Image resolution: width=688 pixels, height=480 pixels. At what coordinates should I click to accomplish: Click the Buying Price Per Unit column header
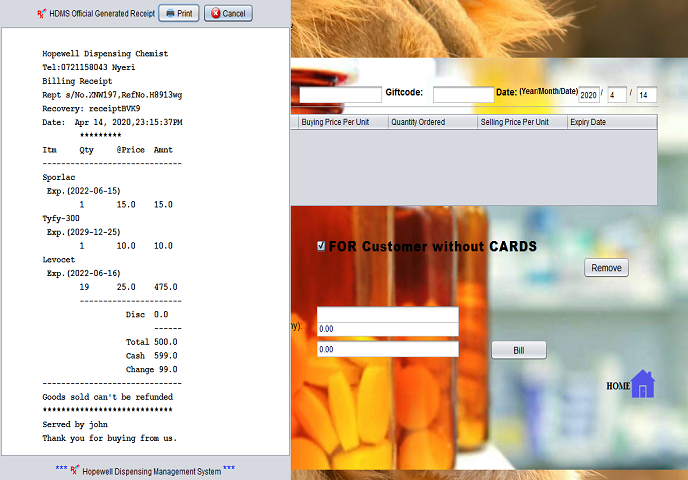click(x=342, y=122)
